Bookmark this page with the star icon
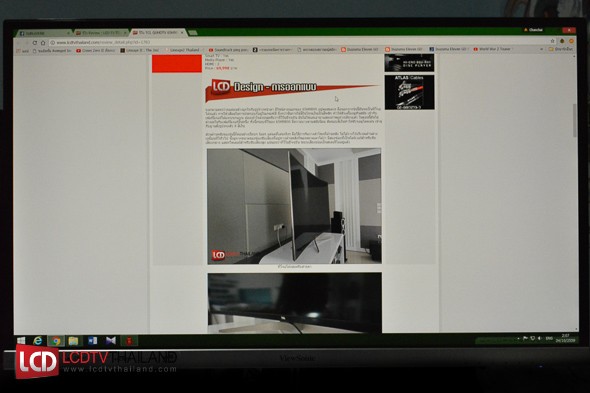Viewport: 590px width, 393px height. click(x=552, y=41)
